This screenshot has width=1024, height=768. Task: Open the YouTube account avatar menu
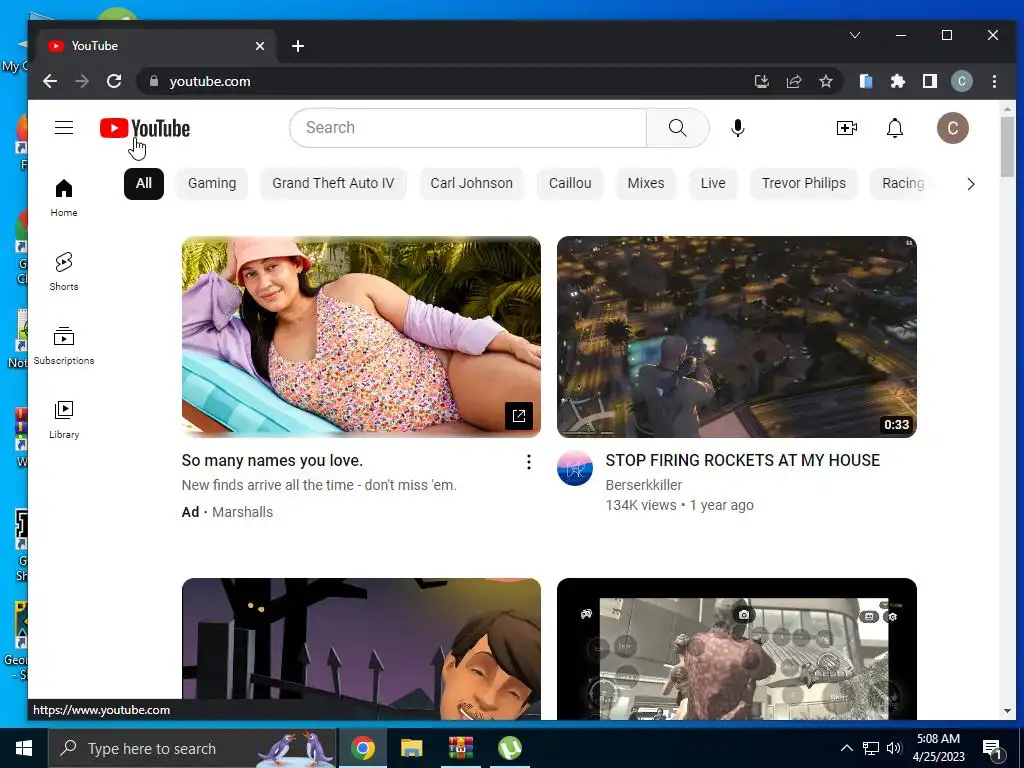(x=952, y=128)
